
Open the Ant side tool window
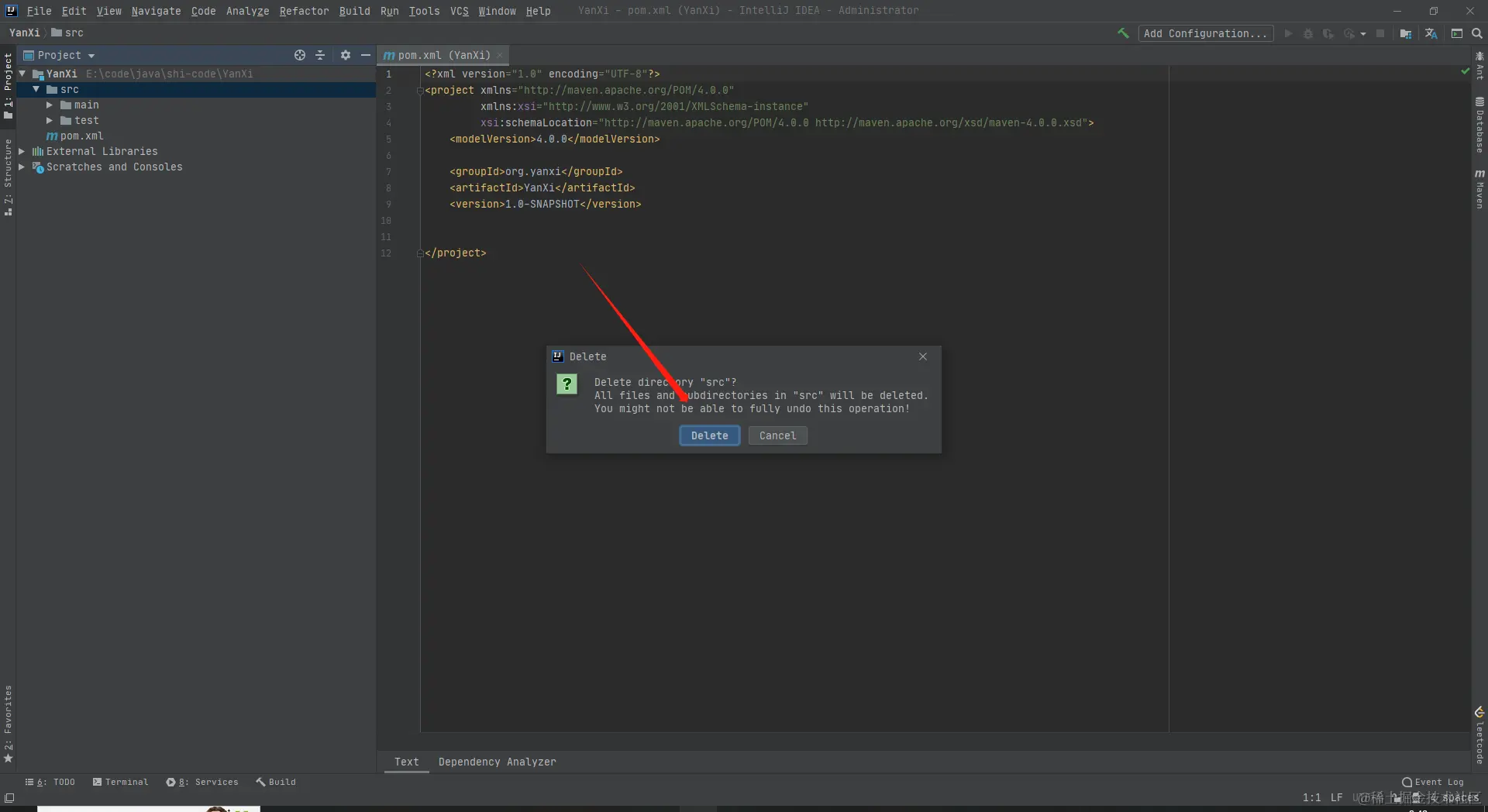[1479, 66]
